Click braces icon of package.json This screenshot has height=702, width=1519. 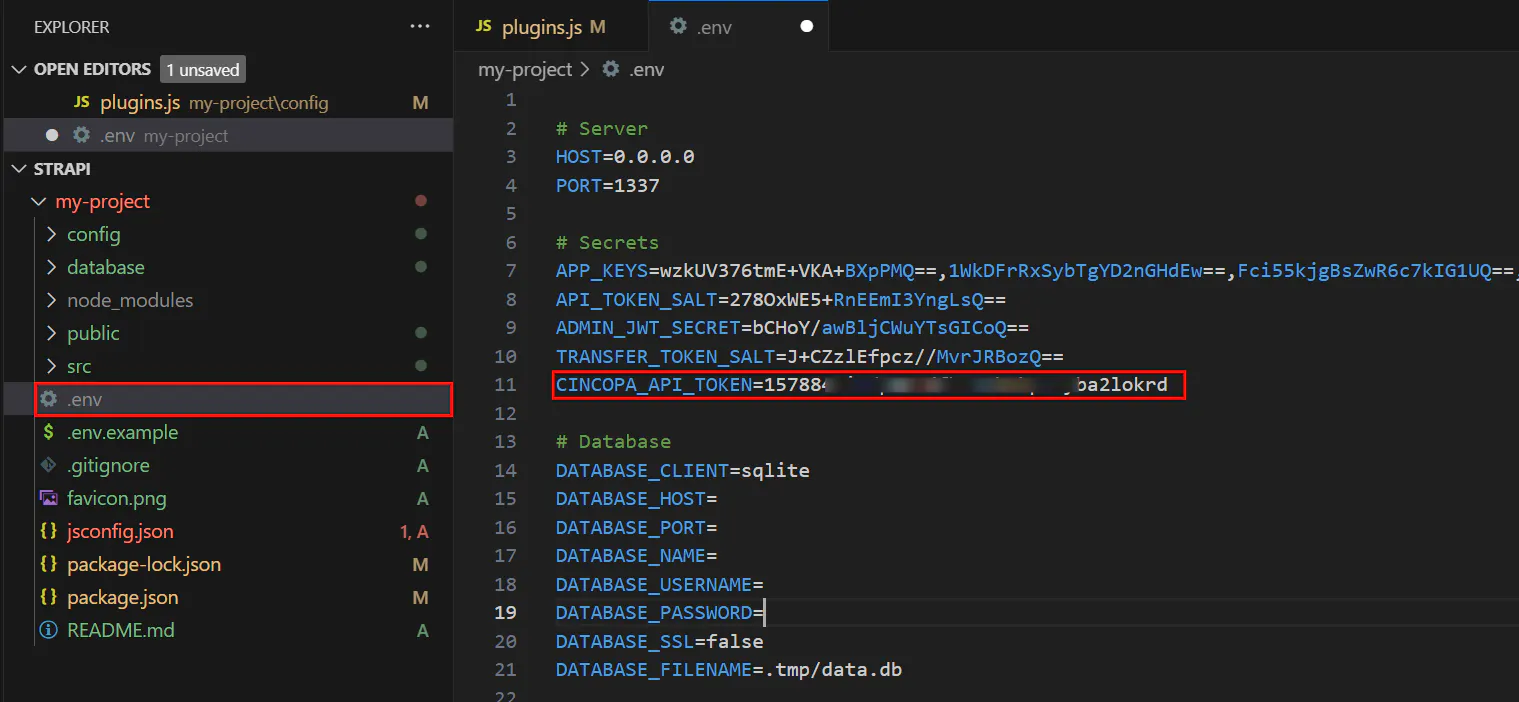click(x=48, y=597)
